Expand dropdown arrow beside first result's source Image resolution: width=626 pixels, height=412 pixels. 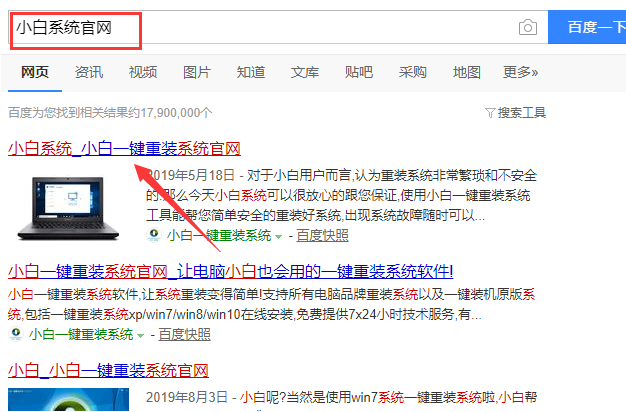click(x=278, y=237)
